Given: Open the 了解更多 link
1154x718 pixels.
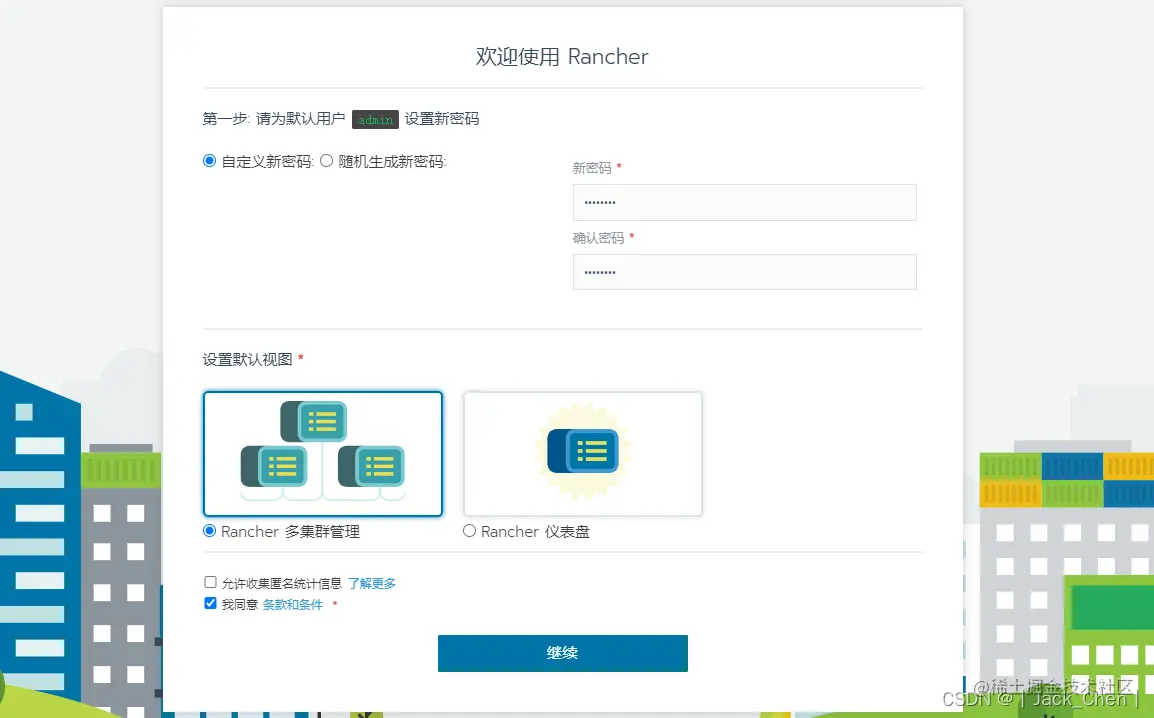Looking at the screenshot, I should click(372, 581).
